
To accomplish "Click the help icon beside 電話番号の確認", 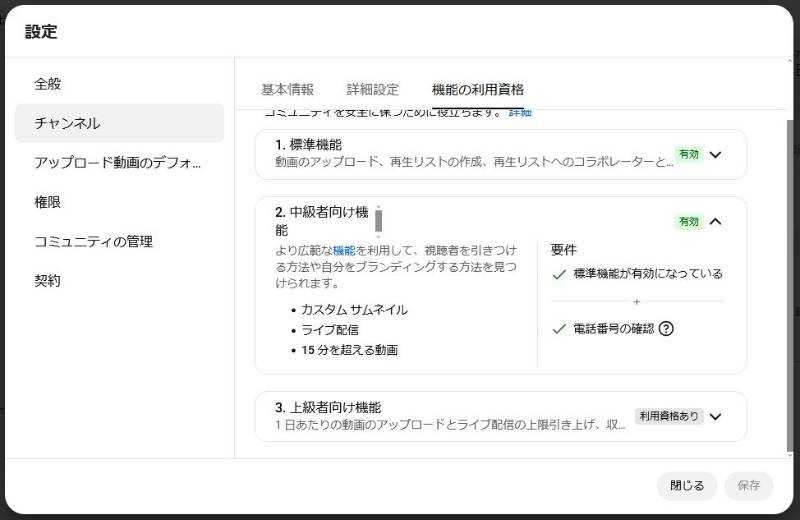I will pos(666,329).
